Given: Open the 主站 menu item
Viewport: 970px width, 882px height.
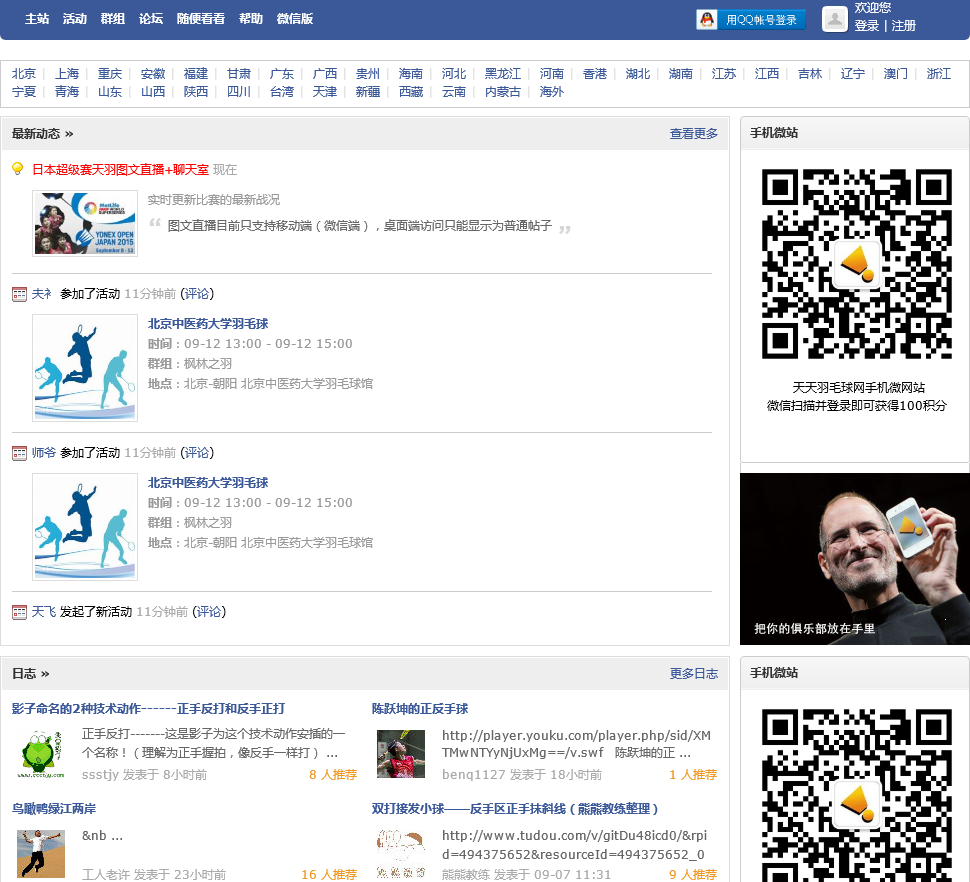Looking at the screenshot, I should pos(37,19).
